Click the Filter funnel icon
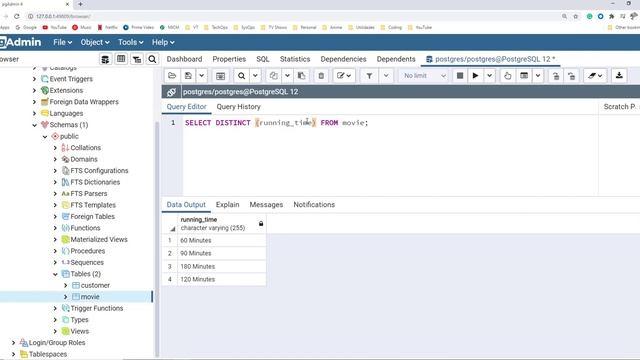The width and height of the screenshot is (640, 360). (369, 76)
